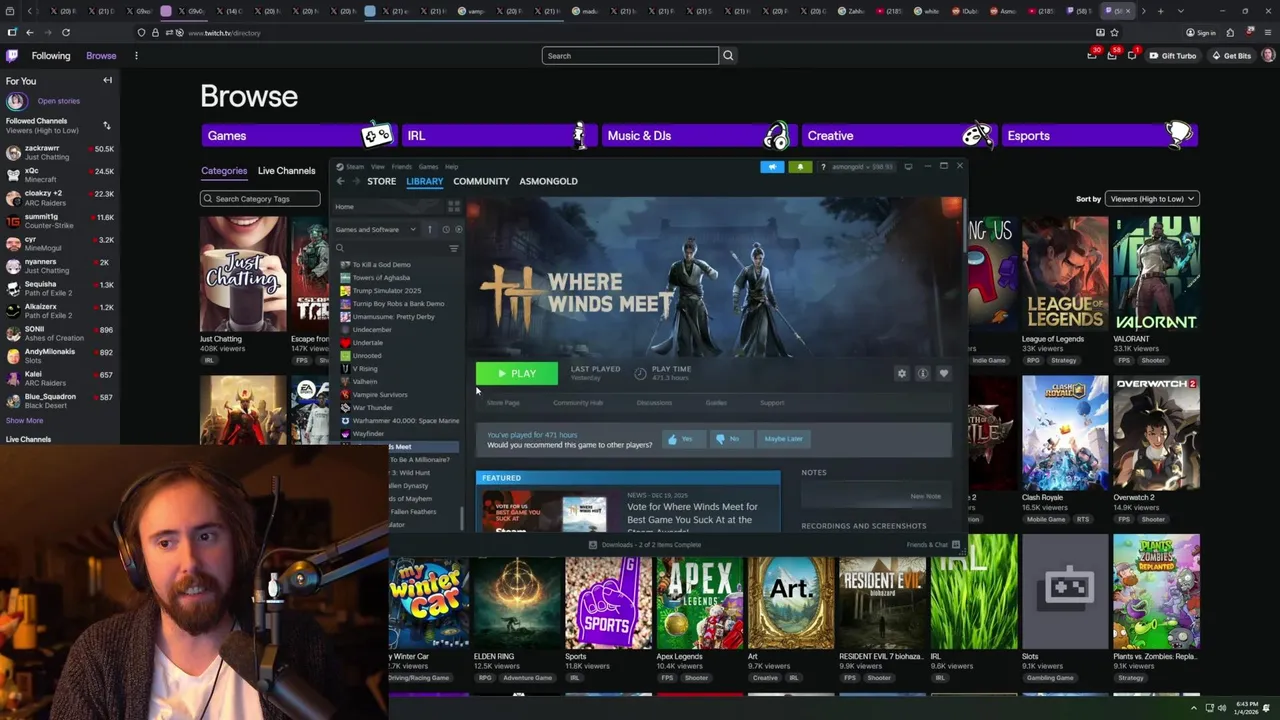Click into the Twitch Search field
1280x720 pixels.
[630, 56]
